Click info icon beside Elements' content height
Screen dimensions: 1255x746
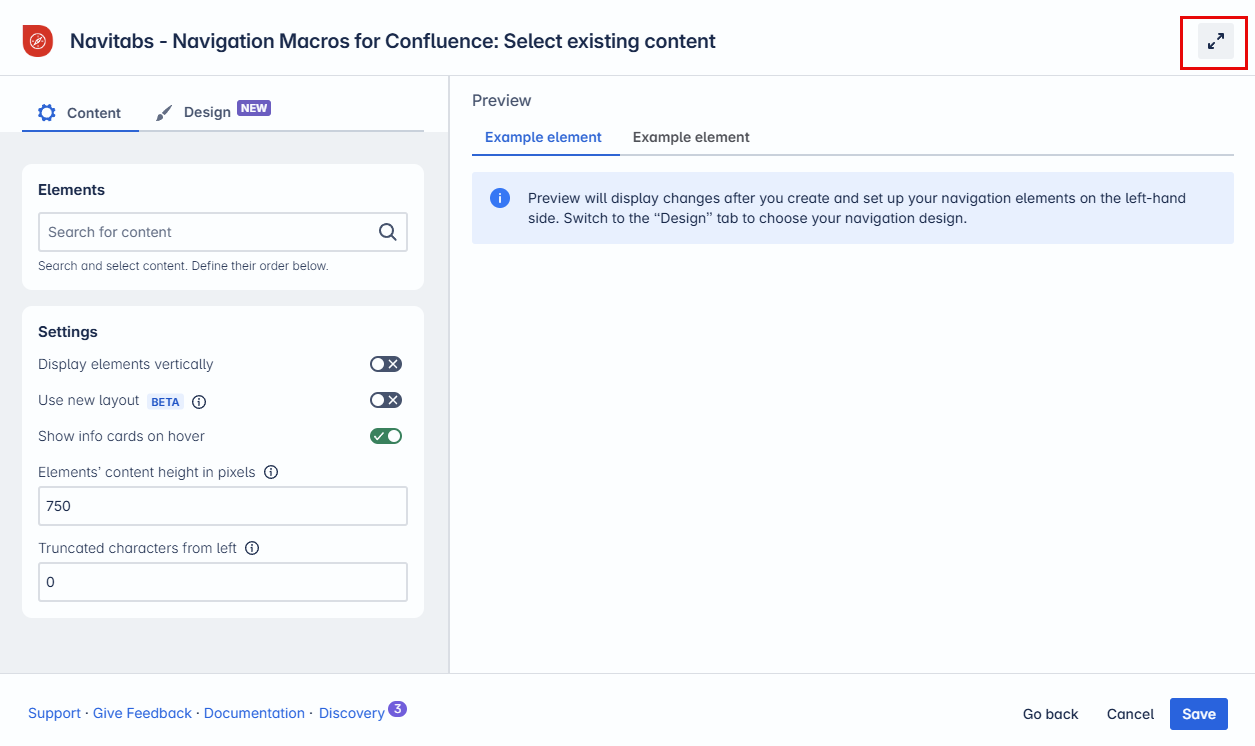[271, 472]
